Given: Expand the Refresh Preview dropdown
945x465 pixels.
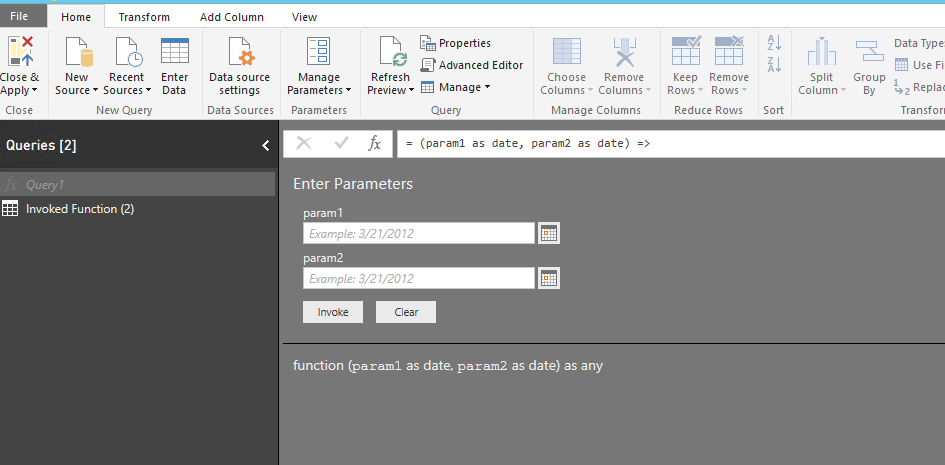Looking at the screenshot, I should tap(411, 90).
